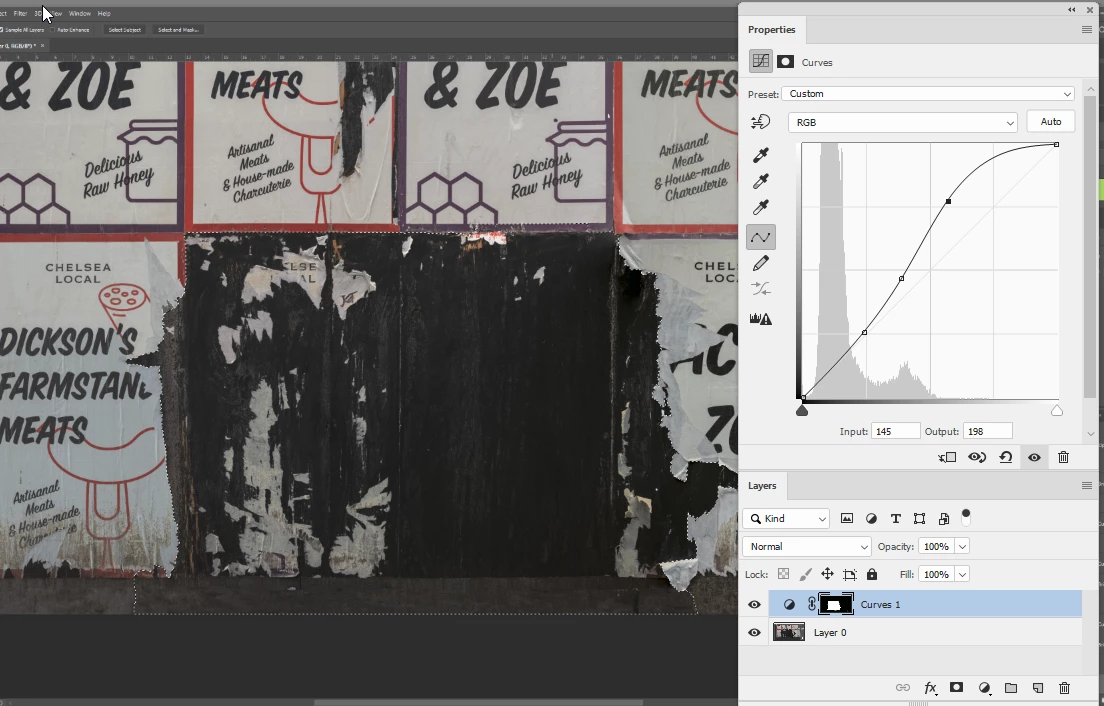Screen dimensions: 1104x706
Task: Hide the Curves 1 layer
Action: point(754,605)
